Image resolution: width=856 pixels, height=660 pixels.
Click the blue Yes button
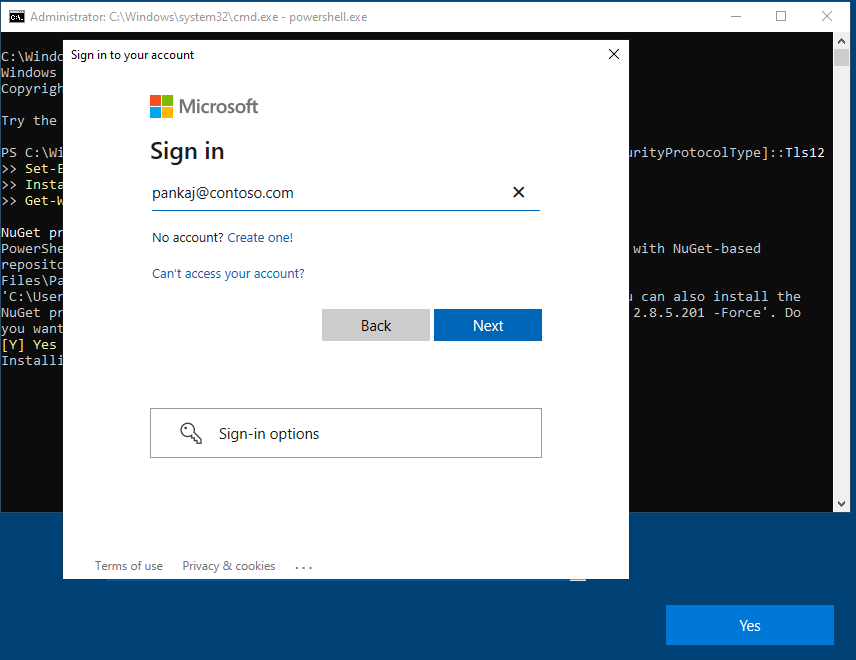coord(749,625)
